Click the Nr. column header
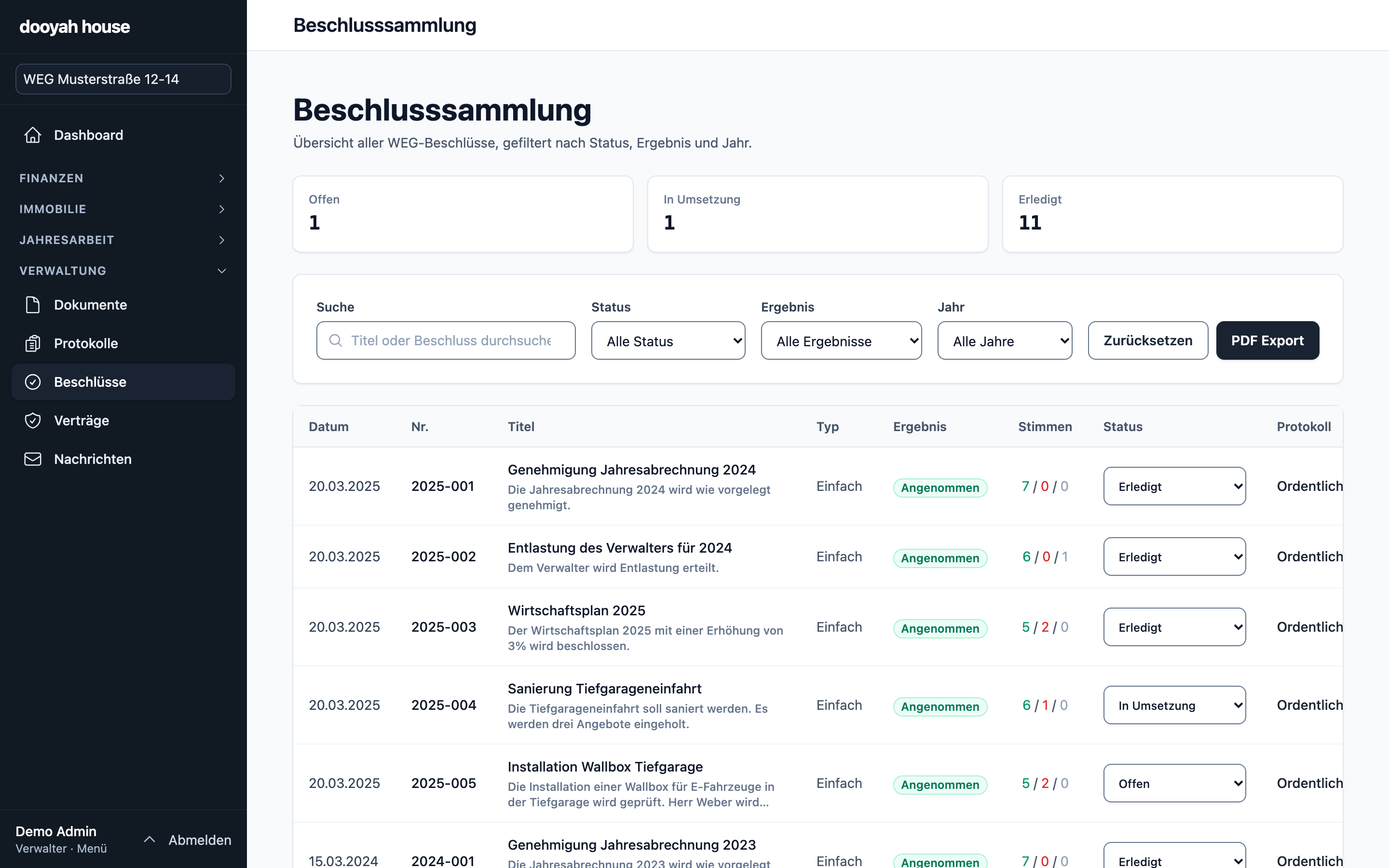 (420, 427)
